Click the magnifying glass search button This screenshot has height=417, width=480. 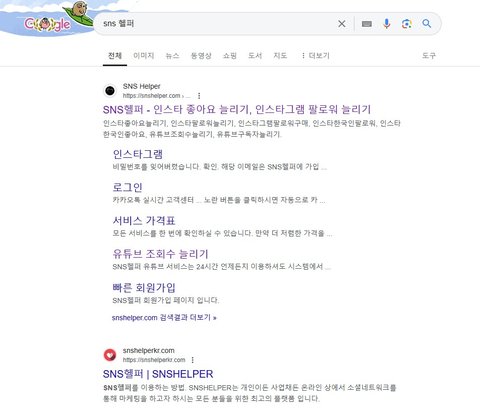[427, 24]
